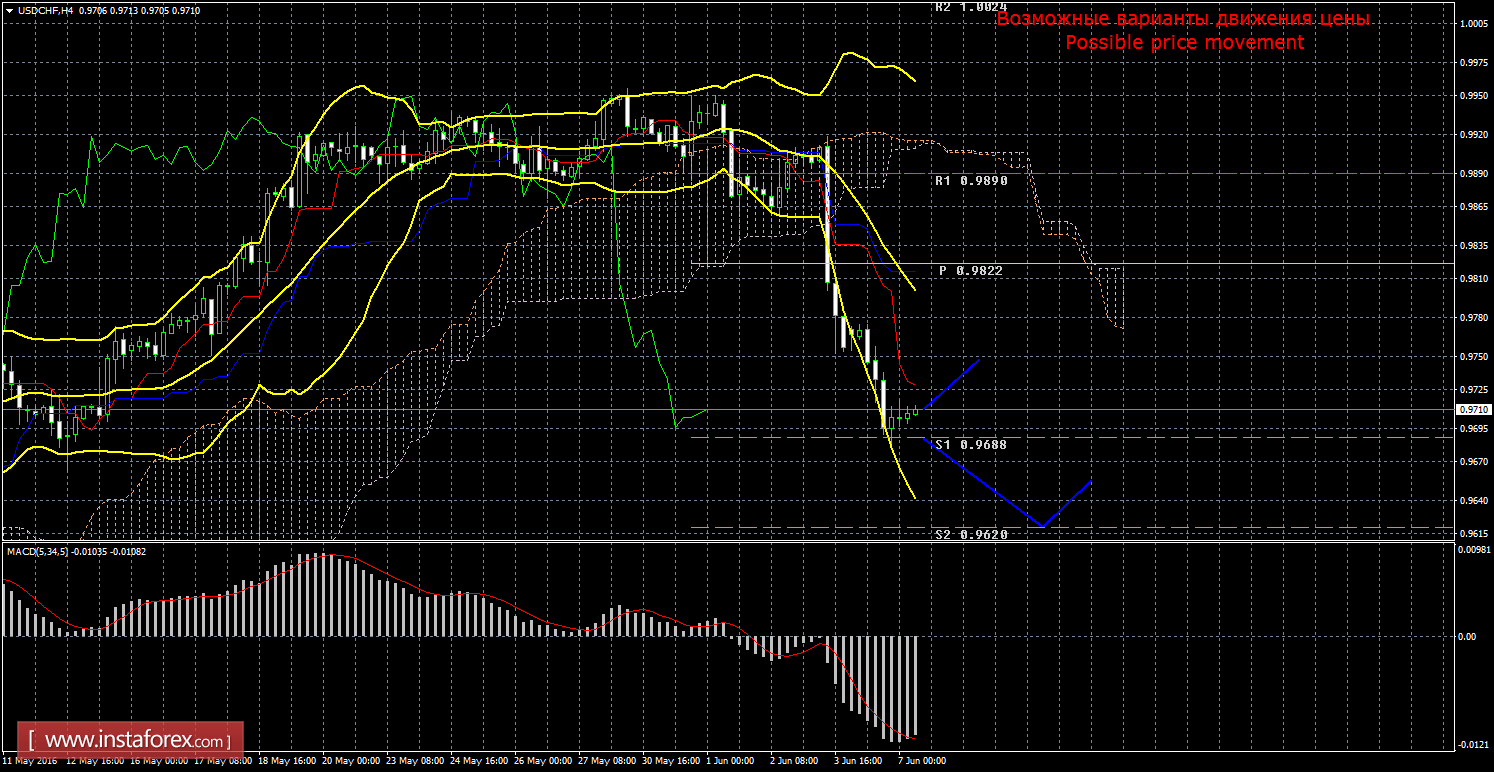Click price axis value 0.9920
Image resolution: width=1494 pixels, height=772 pixels.
(x=1472, y=134)
